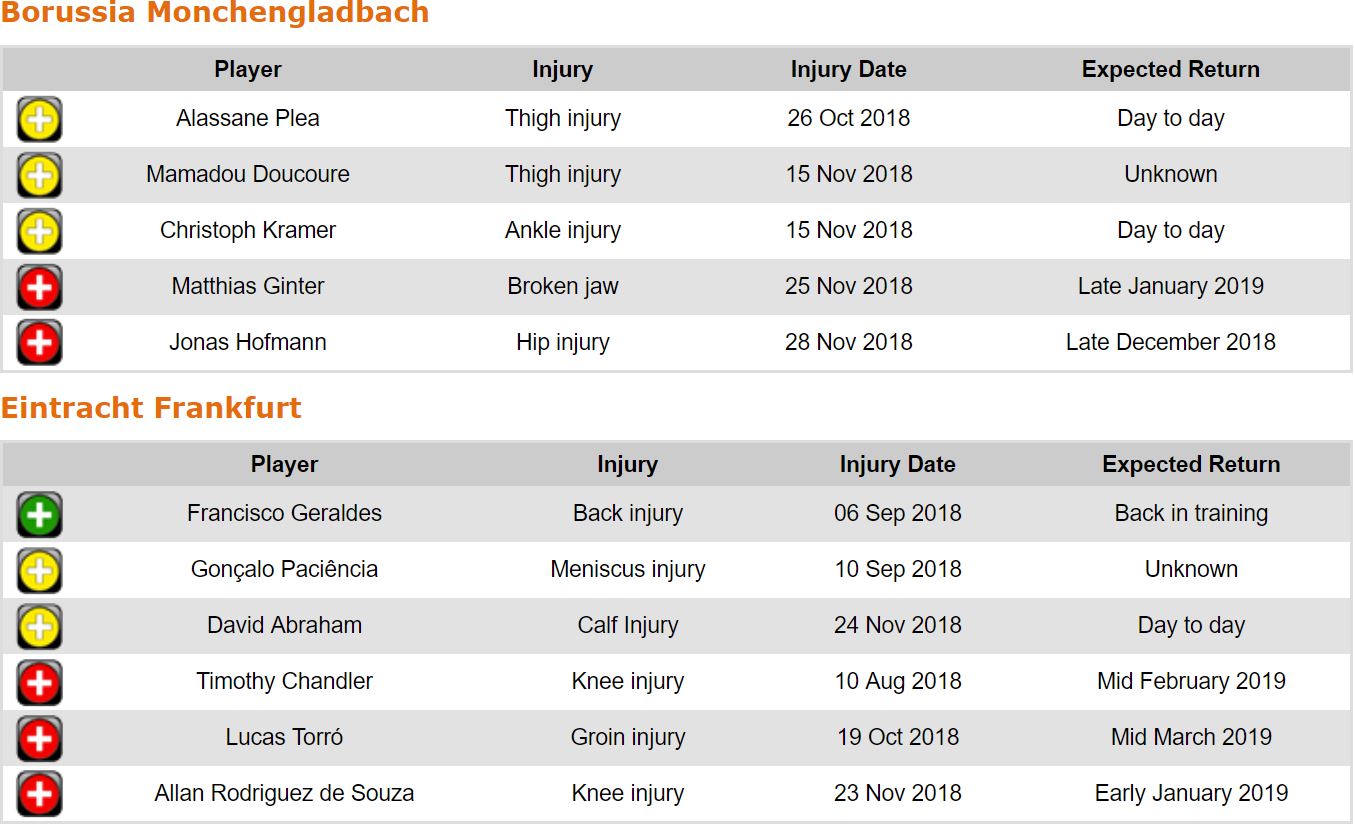Select player name Lucas Torró
1355x826 pixels.
coord(284,738)
